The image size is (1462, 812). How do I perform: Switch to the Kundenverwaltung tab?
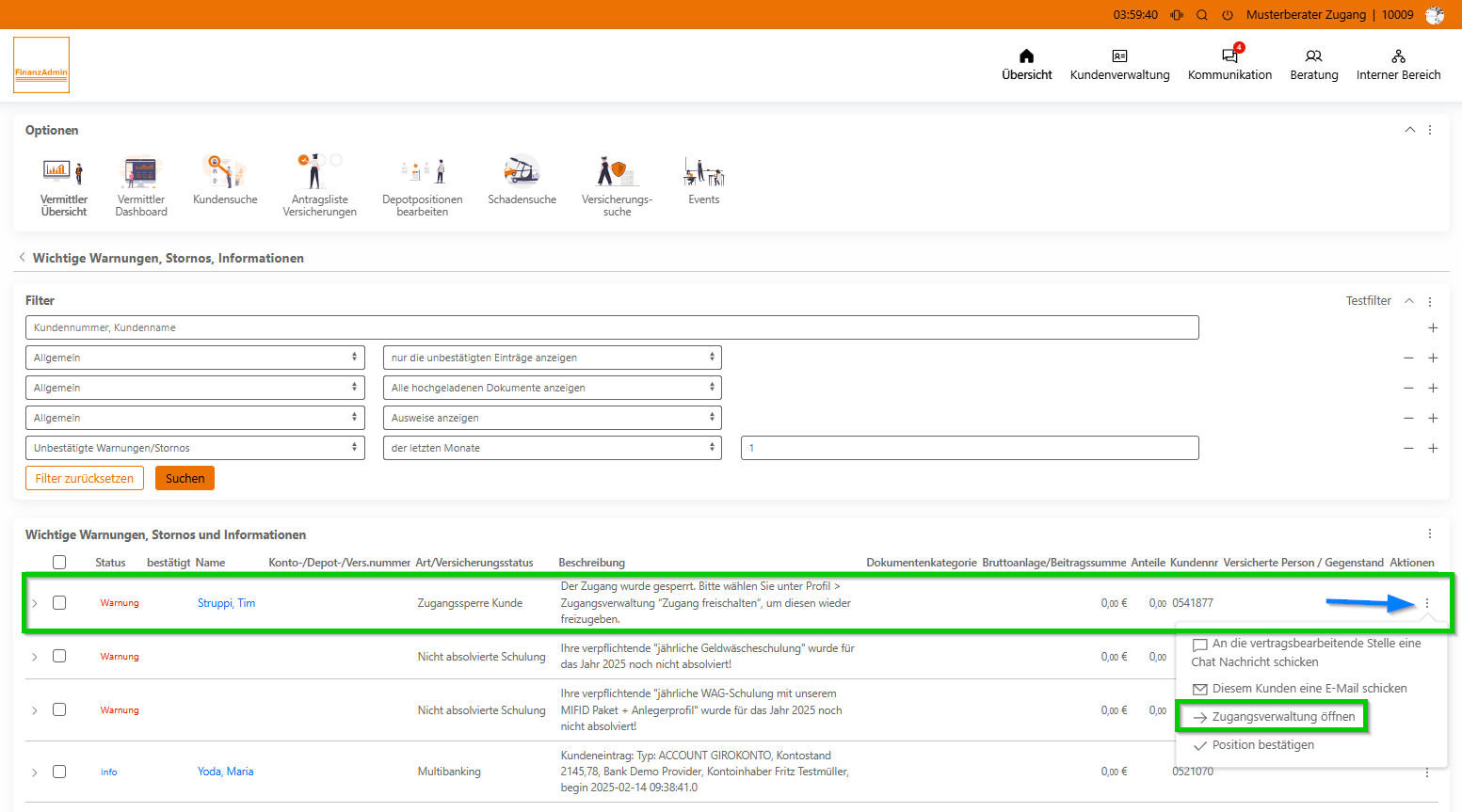click(x=1119, y=64)
